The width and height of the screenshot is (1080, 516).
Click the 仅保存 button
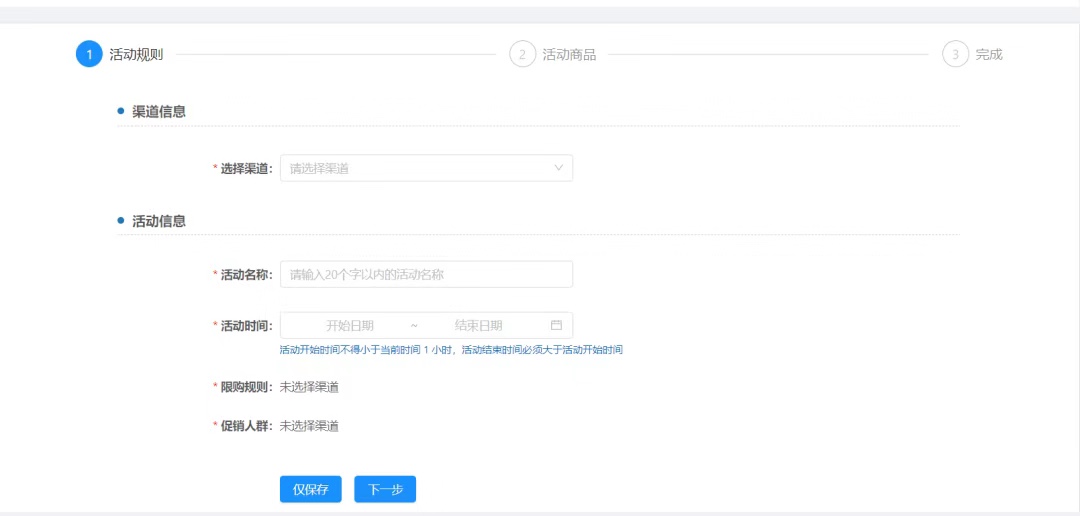(311, 490)
